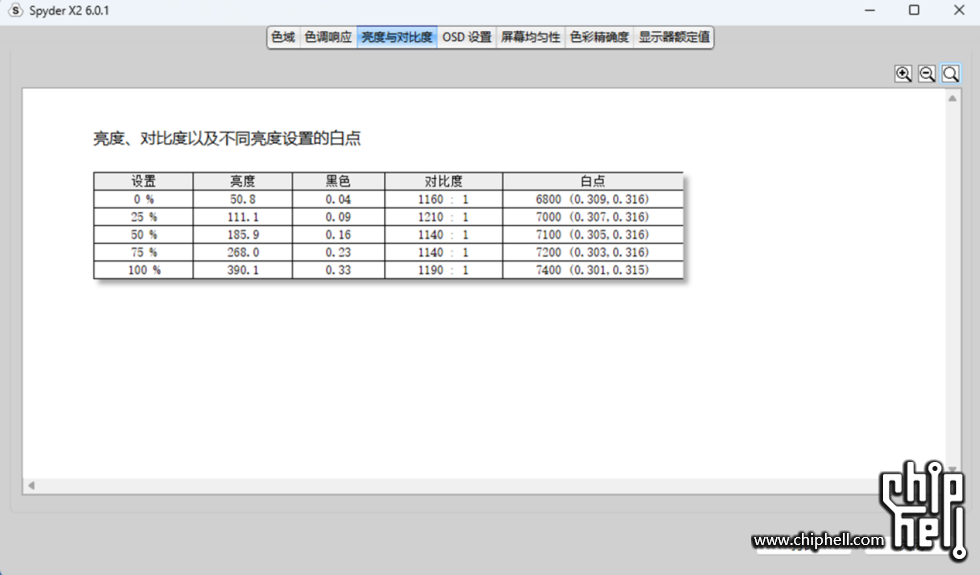Image resolution: width=980 pixels, height=575 pixels.
Task: Click the scroll down arrow of the report
Action: (x=952, y=471)
